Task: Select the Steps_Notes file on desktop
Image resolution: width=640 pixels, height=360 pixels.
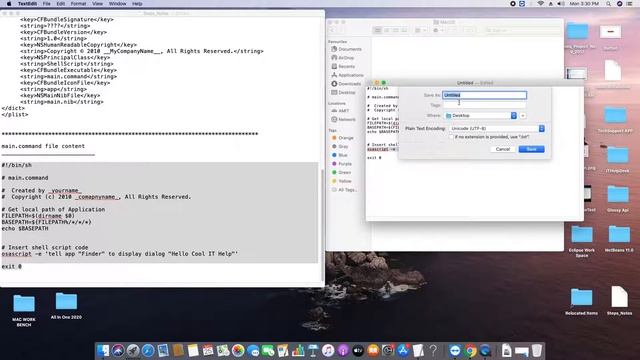Action: click(x=619, y=301)
